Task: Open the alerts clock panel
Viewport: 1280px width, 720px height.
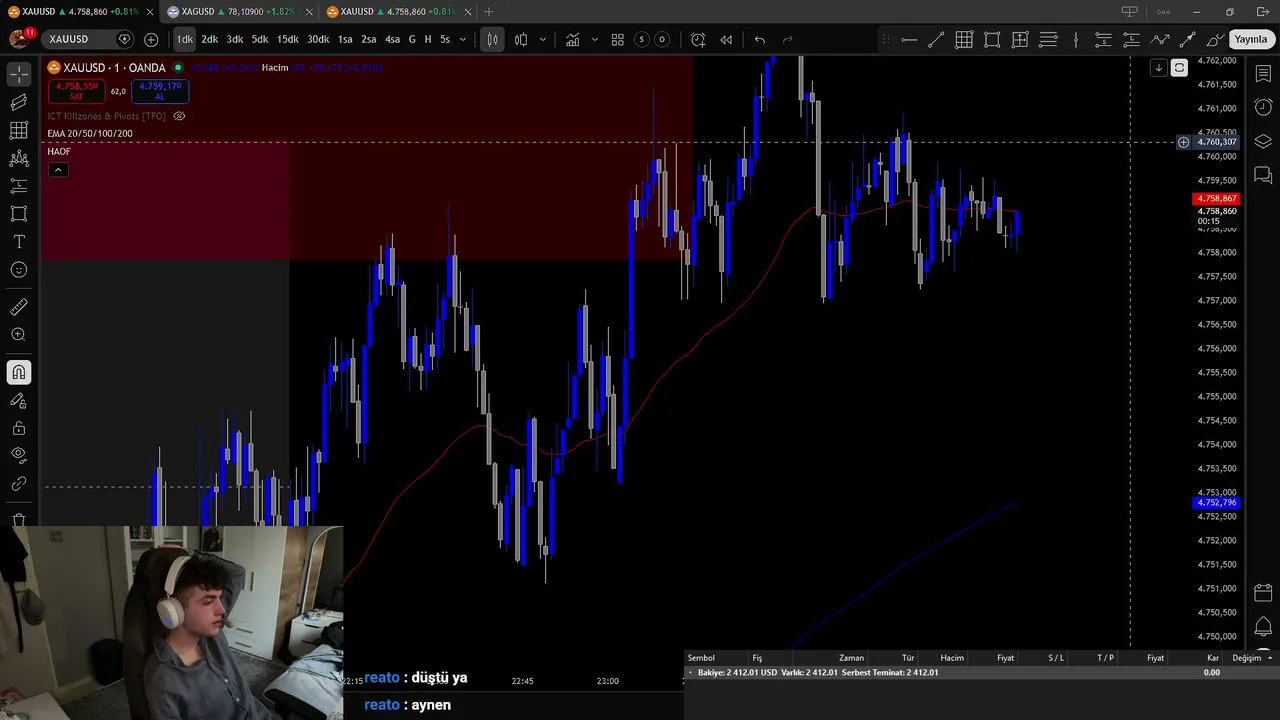Action: pos(1263,107)
